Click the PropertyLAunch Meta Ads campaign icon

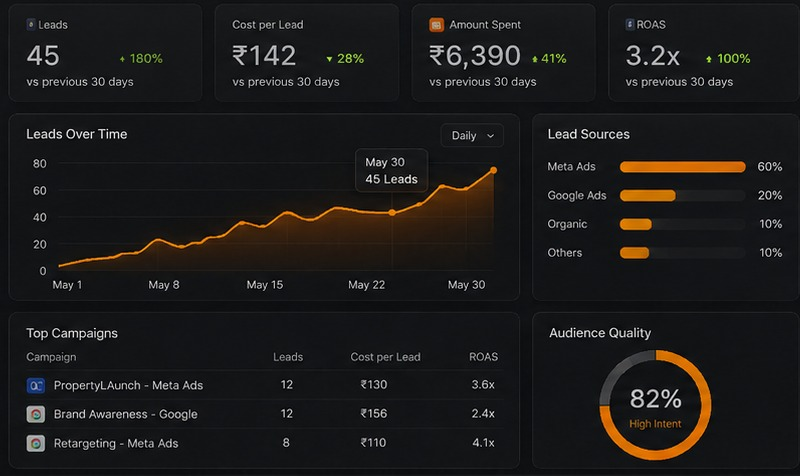click(x=36, y=385)
